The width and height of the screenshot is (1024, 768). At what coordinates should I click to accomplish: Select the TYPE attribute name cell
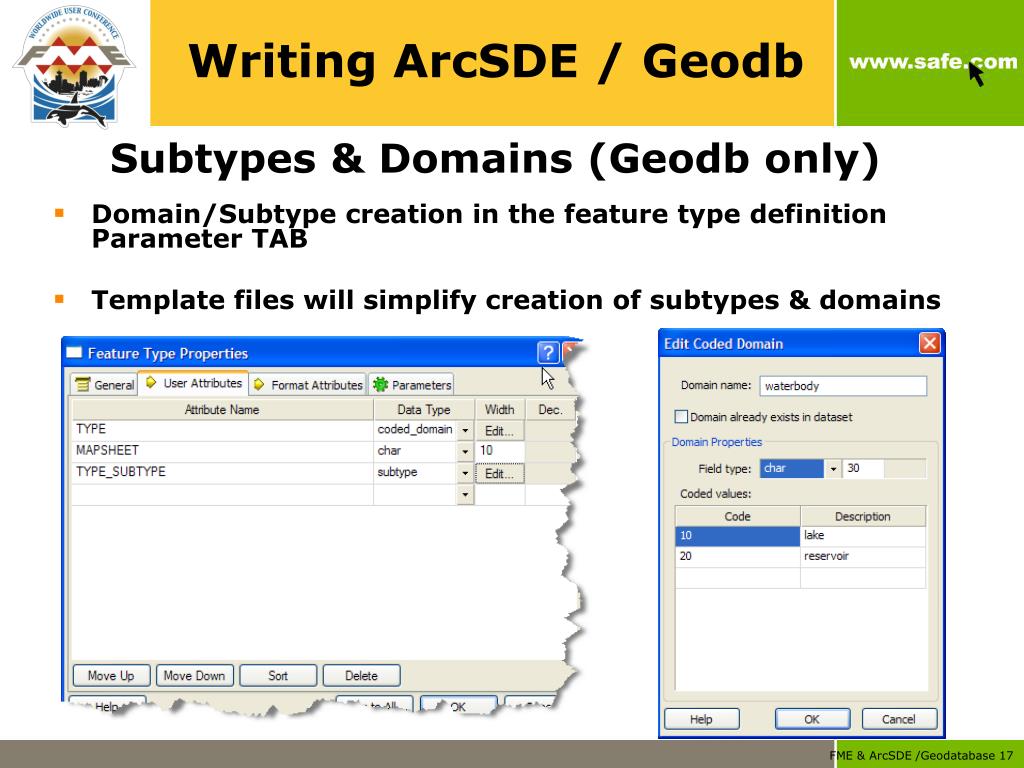222,429
